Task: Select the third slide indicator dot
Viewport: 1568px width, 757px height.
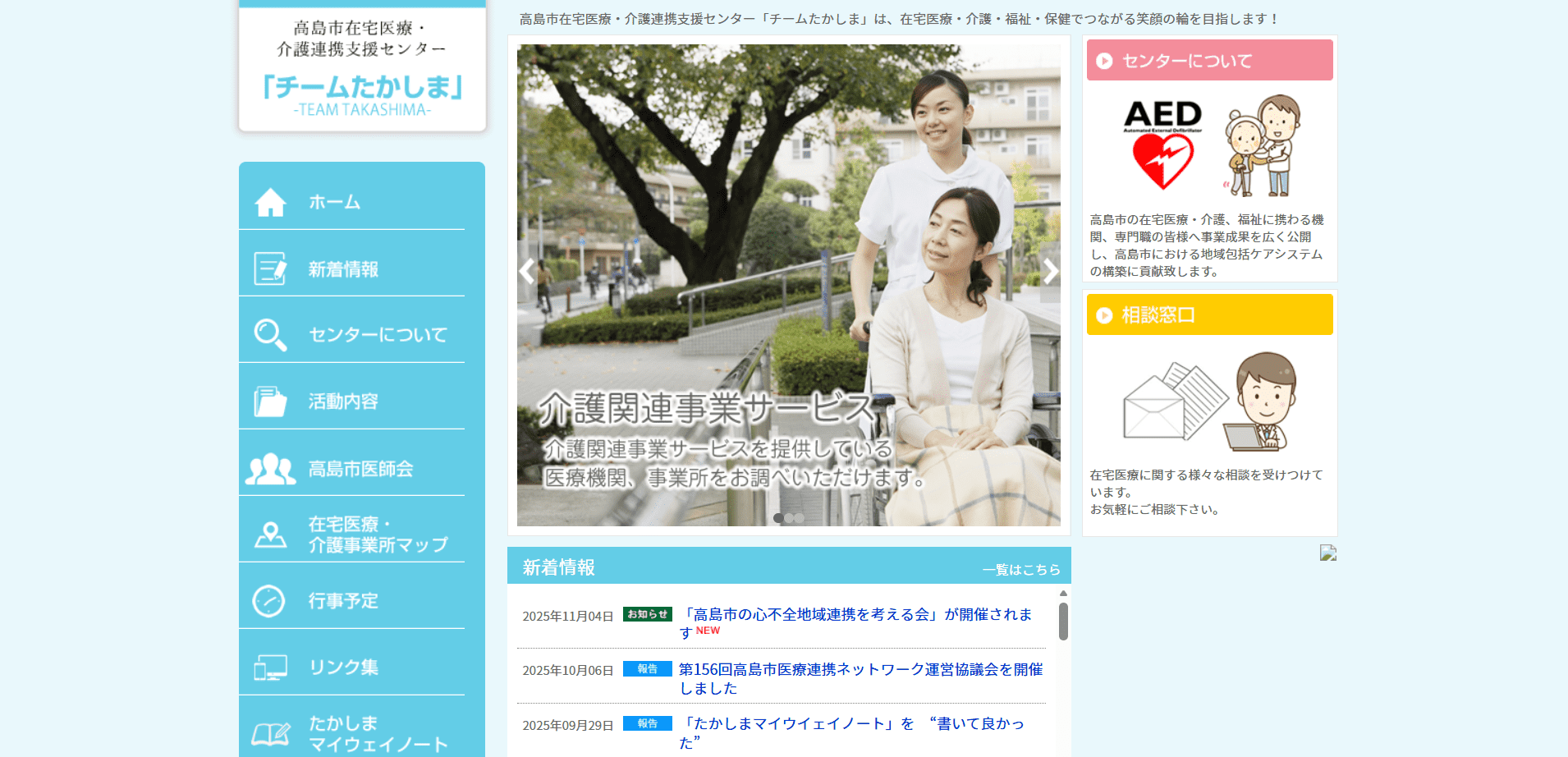Action: [x=800, y=518]
